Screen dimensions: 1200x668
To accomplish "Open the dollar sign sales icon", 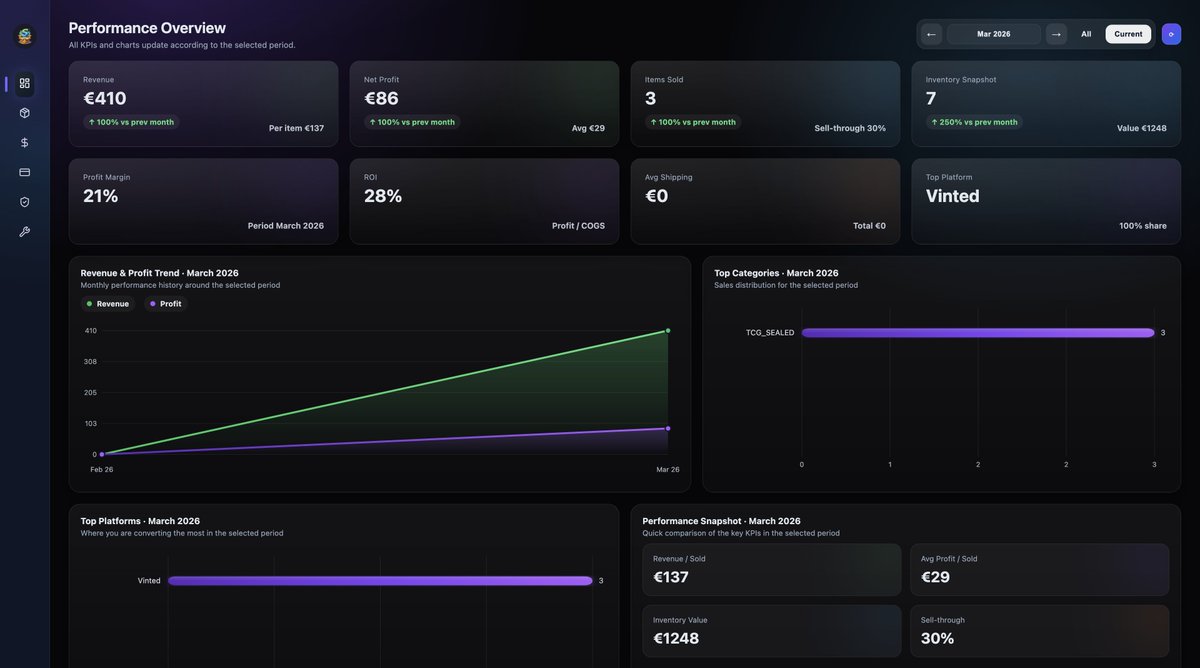I will point(25,142).
